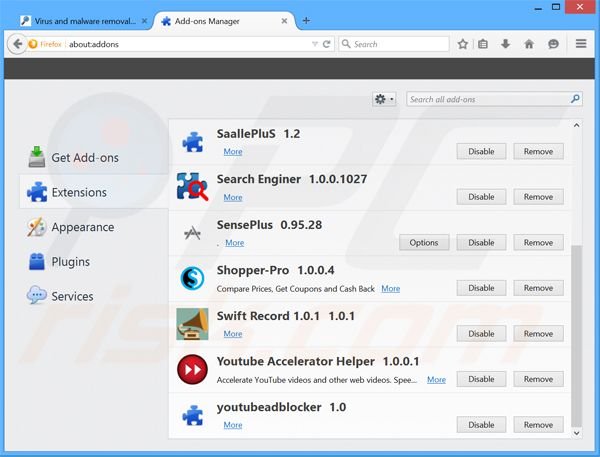The height and width of the screenshot is (457, 600).
Task: Disable the SaallePluS extension
Action: 481,152
